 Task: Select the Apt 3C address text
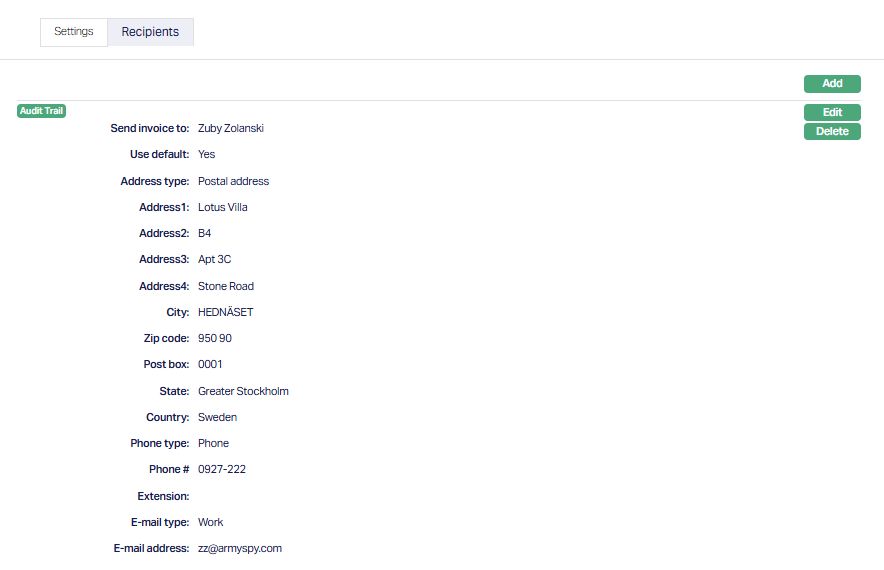(x=214, y=259)
